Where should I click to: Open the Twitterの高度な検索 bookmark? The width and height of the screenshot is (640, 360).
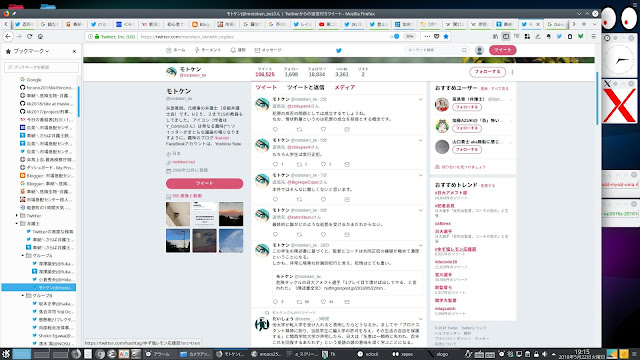[49, 231]
